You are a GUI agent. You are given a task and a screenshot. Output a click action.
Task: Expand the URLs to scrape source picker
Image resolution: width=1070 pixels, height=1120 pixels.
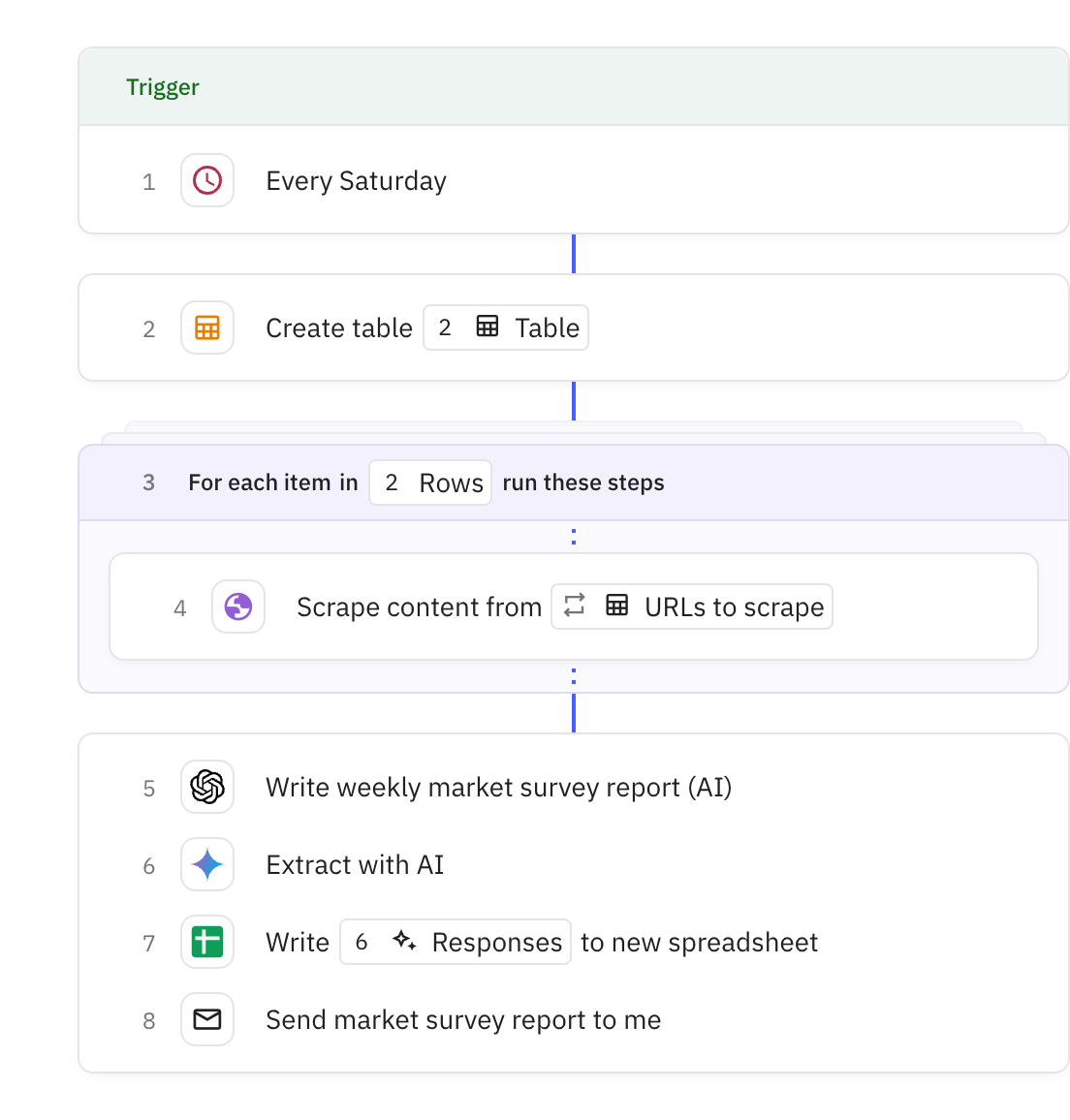[691, 607]
